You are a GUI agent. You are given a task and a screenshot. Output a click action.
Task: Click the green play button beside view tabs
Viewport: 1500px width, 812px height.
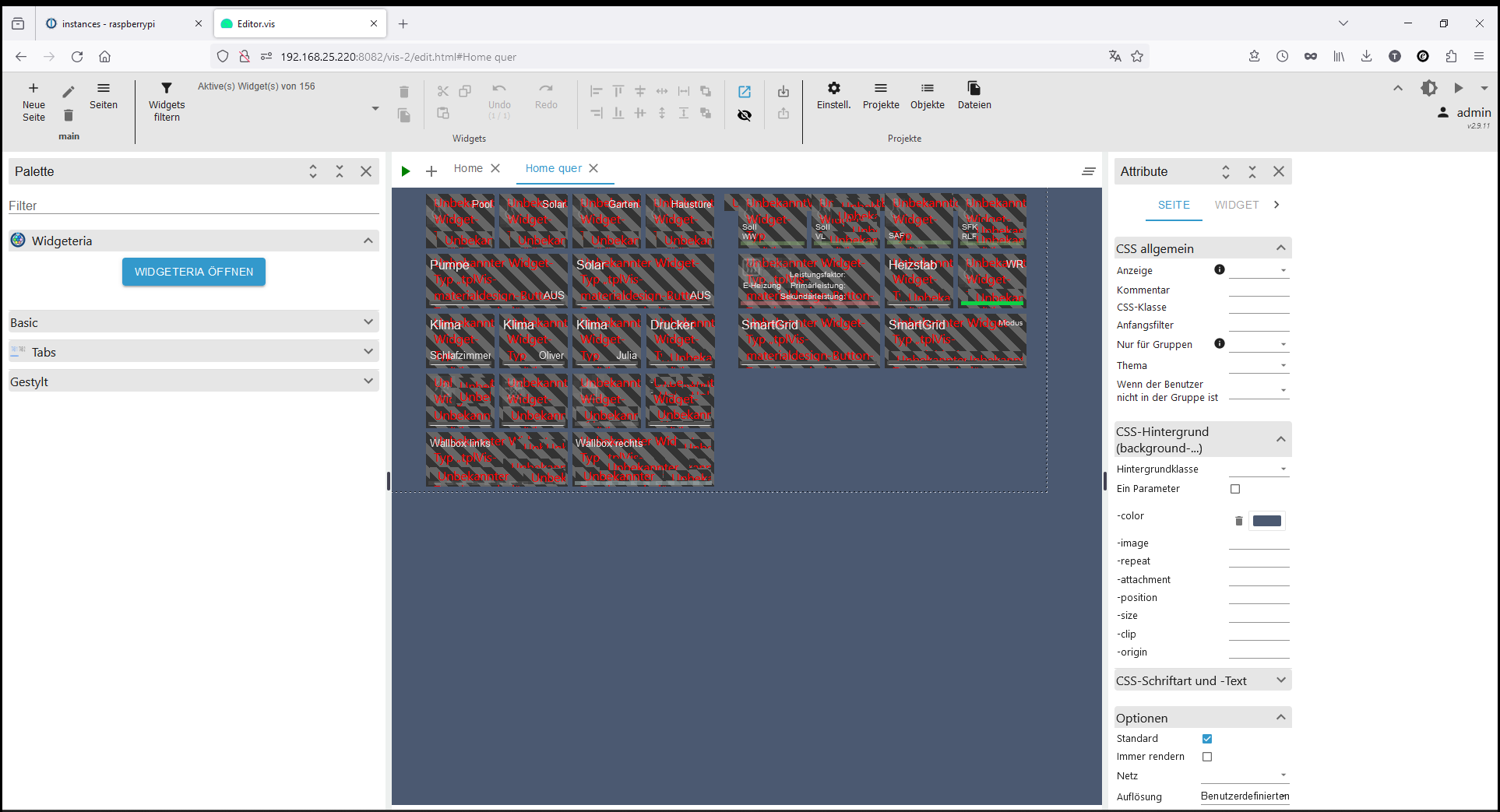click(406, 171)
